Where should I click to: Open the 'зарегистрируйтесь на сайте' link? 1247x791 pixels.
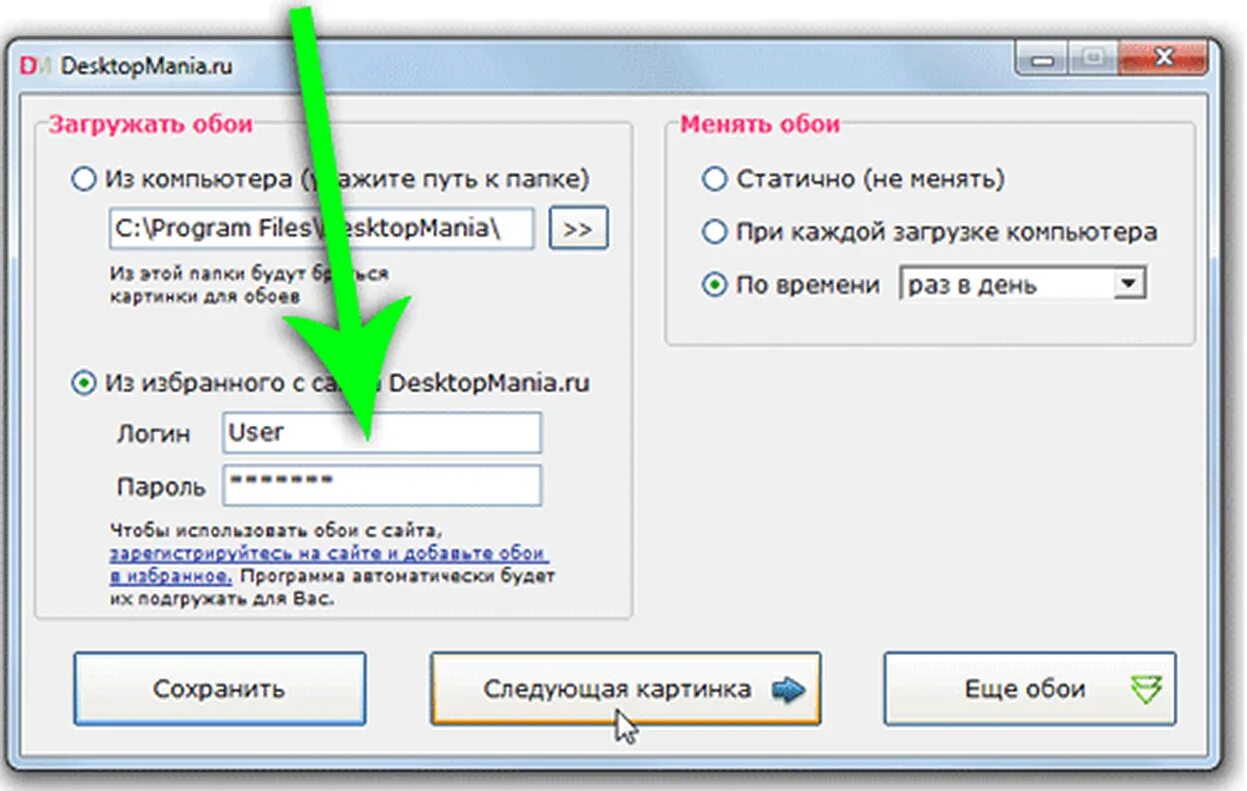tap(328, 564)
